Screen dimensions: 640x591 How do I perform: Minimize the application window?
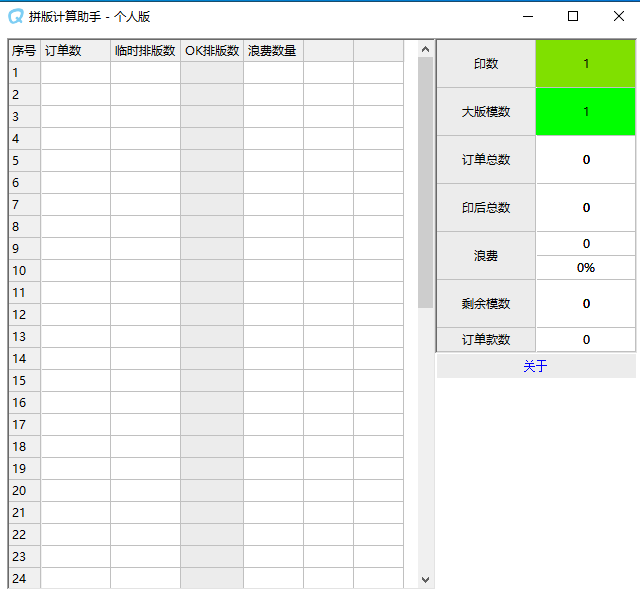coord(527,16)
